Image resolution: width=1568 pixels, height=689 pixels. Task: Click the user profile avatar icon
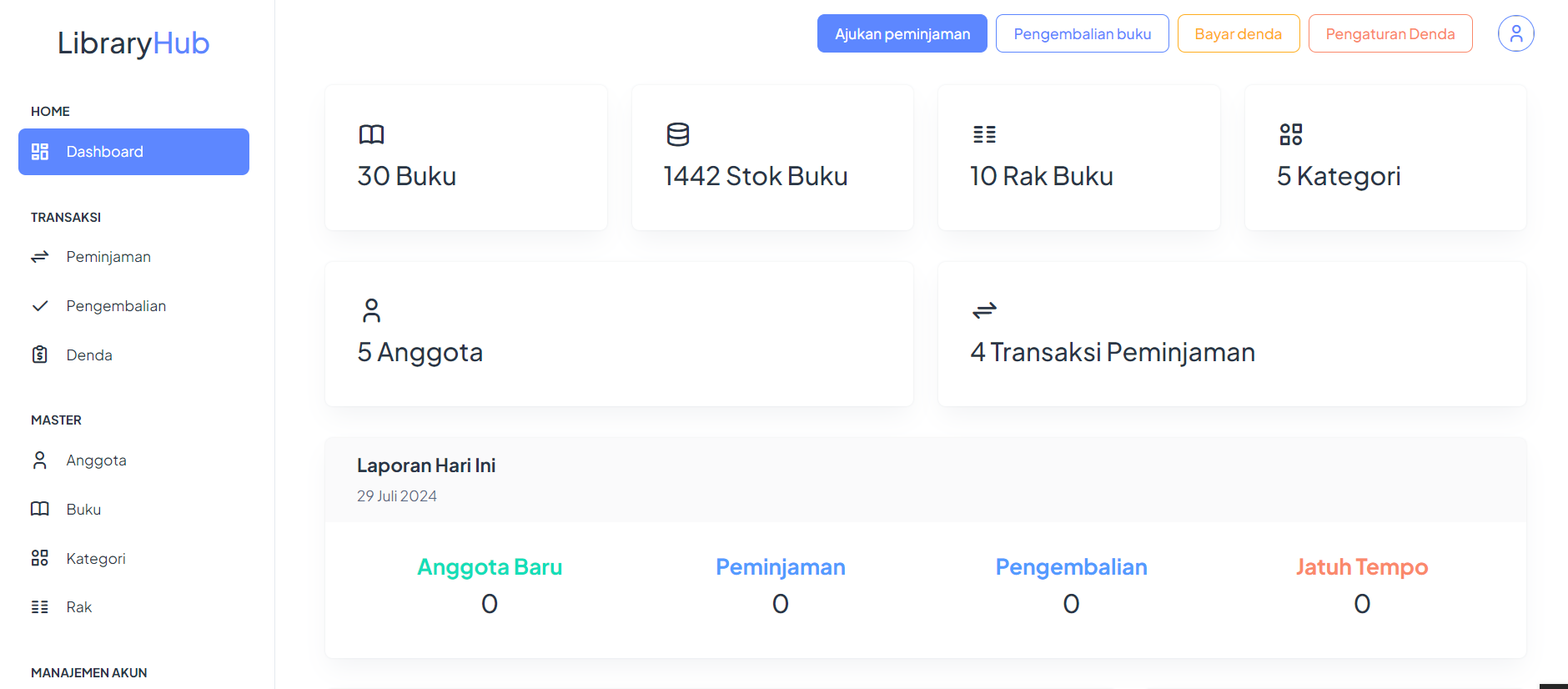click(1515, 33)
